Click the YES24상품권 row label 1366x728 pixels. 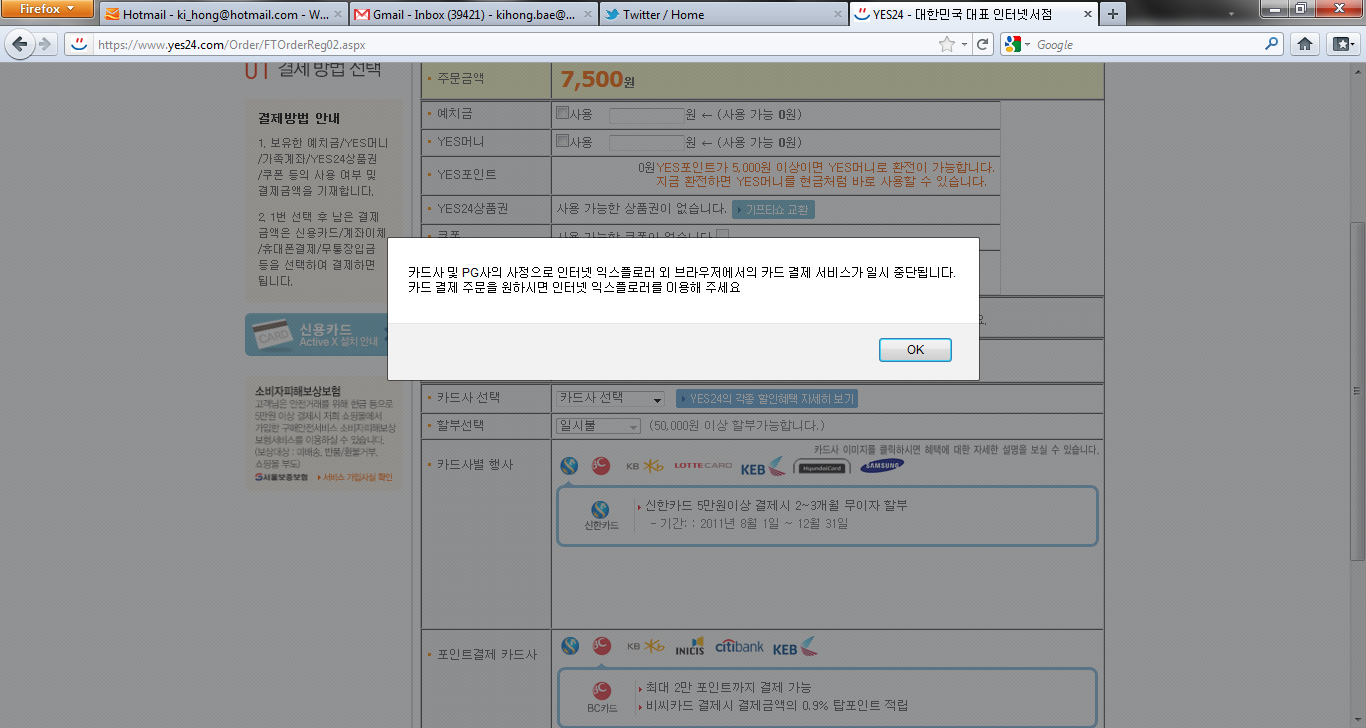(x=473, y=209)
